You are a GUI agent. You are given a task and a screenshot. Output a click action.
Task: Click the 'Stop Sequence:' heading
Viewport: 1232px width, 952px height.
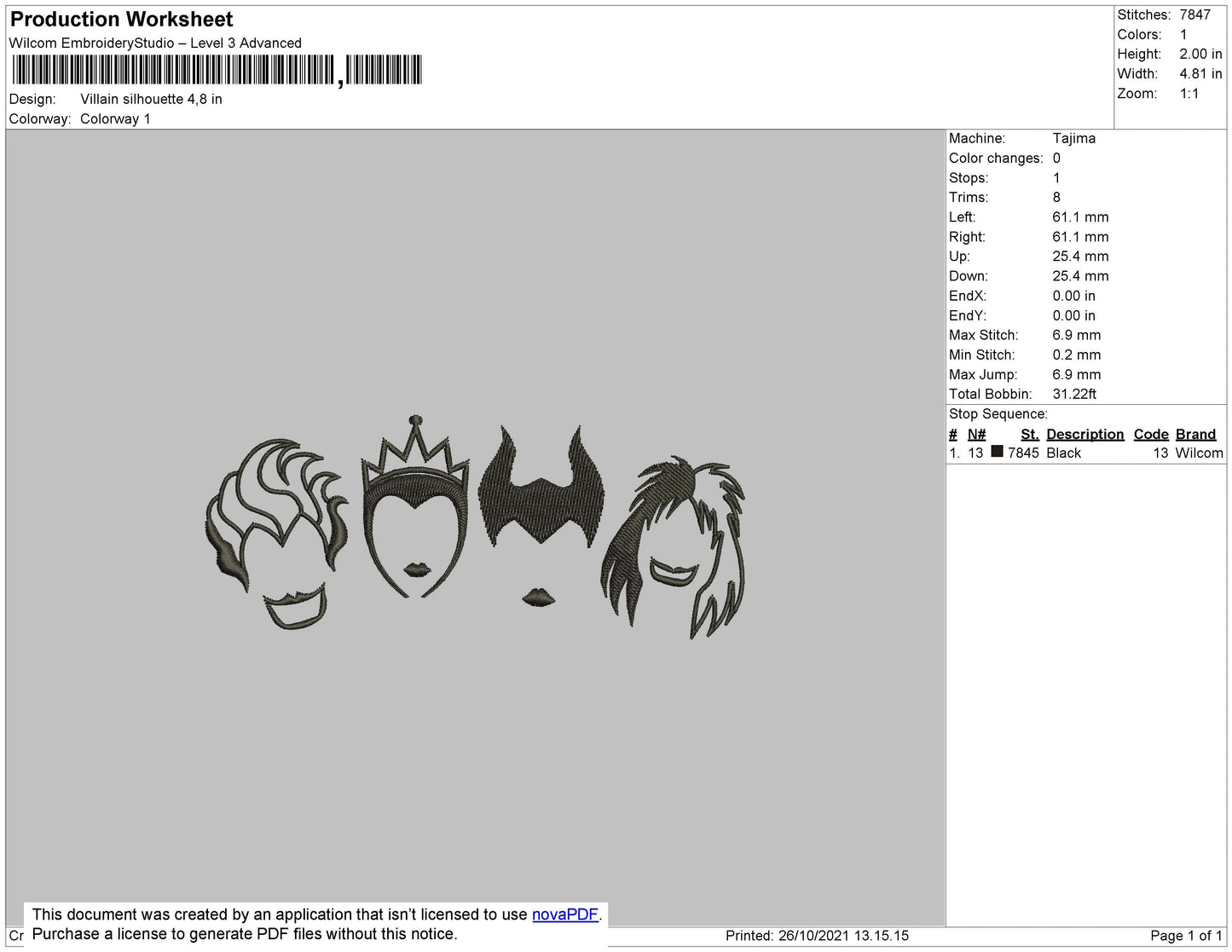click(x=998, y=413)
